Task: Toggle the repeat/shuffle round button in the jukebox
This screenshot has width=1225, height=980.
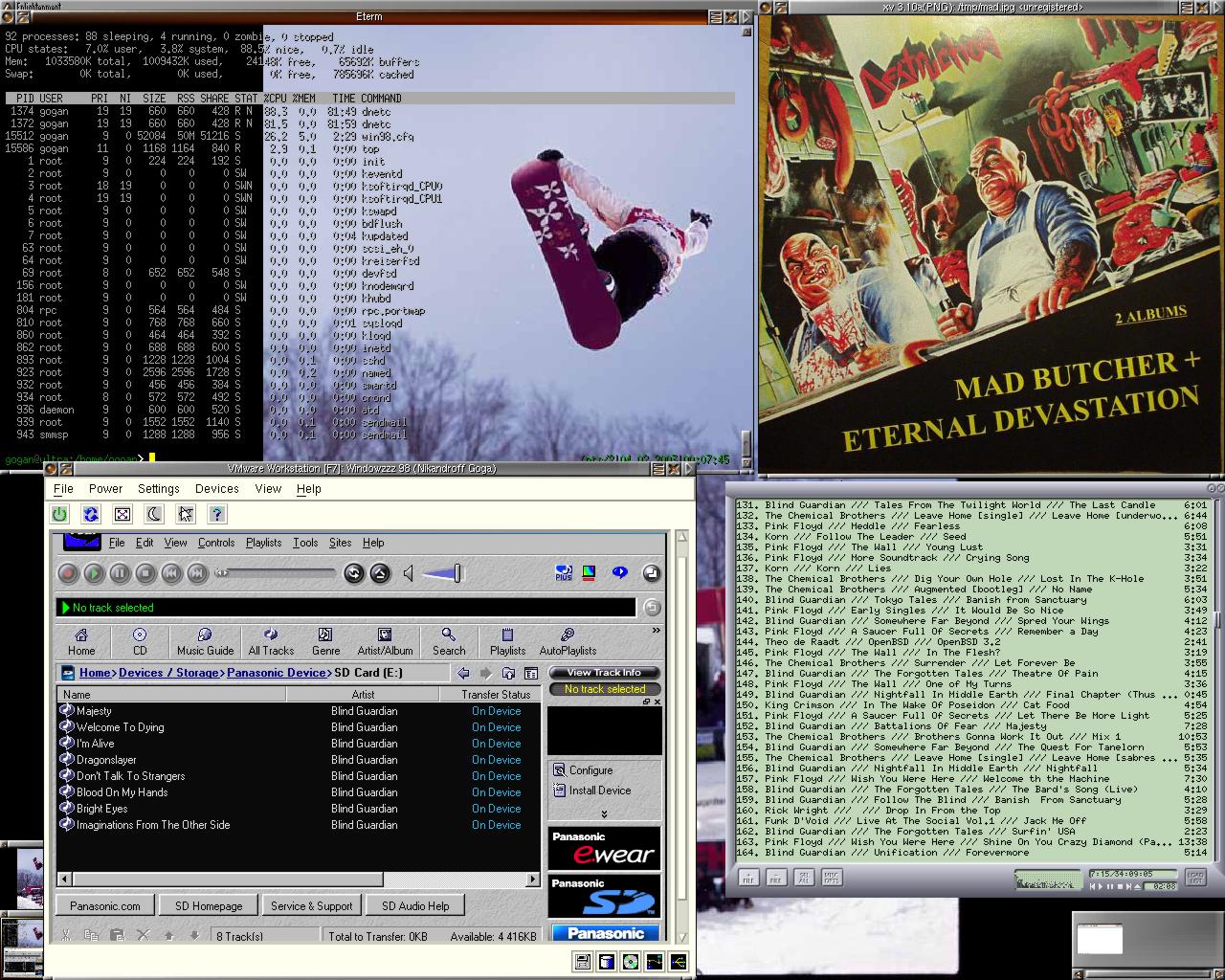Action: tap(354, 573)
